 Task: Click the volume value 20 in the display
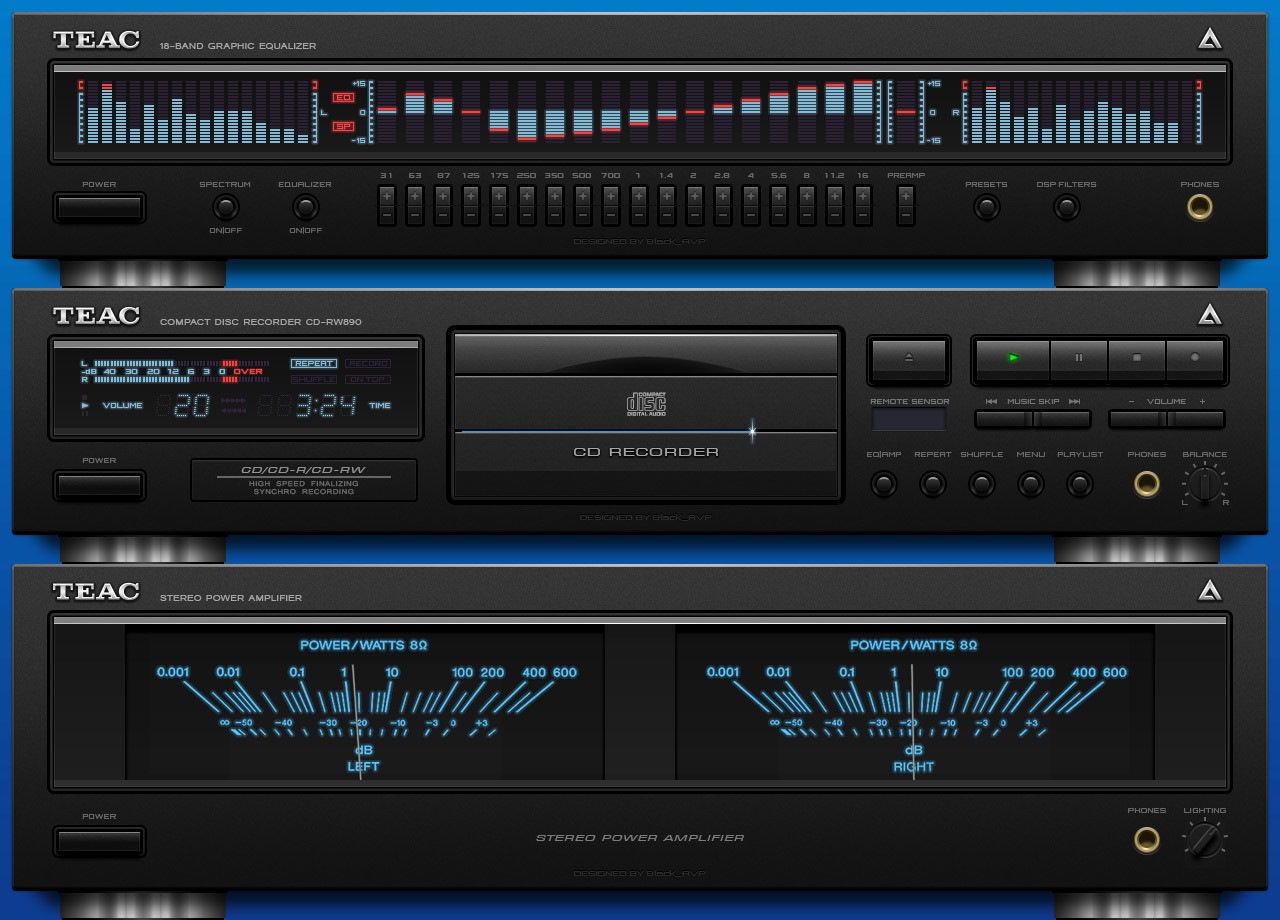coord(192,405)
